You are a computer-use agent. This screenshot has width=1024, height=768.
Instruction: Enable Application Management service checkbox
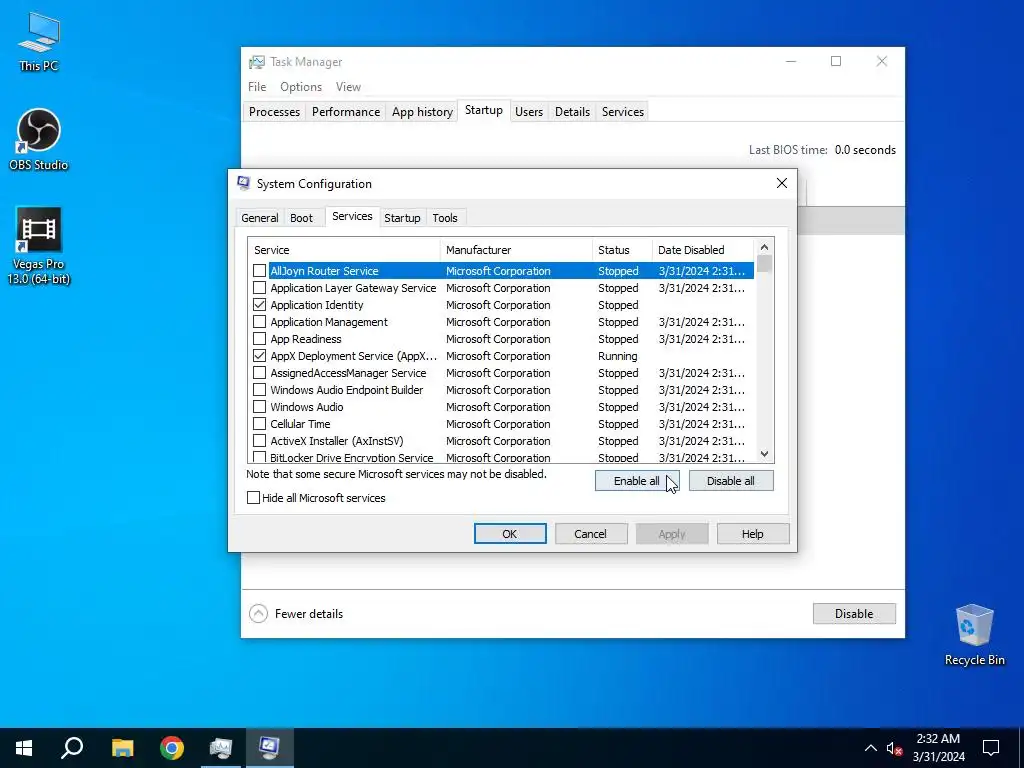point(259,321)
